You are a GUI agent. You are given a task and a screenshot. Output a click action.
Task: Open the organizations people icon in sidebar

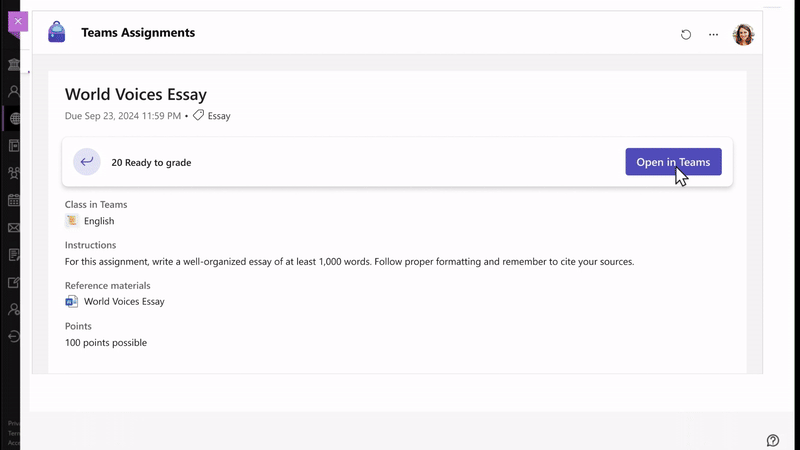(x=14, y=173)
